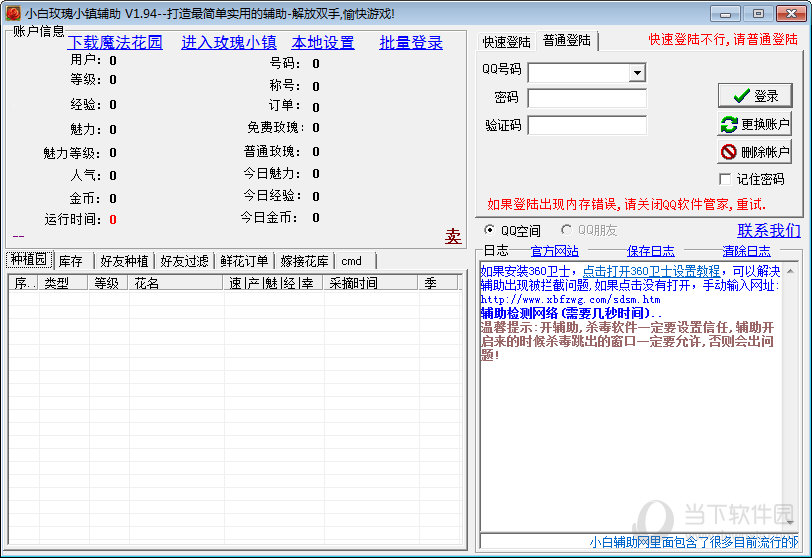This screenshot has width=812, height=558.
Task: Open the 嫁接花库 tab
Action: (304, 261)
